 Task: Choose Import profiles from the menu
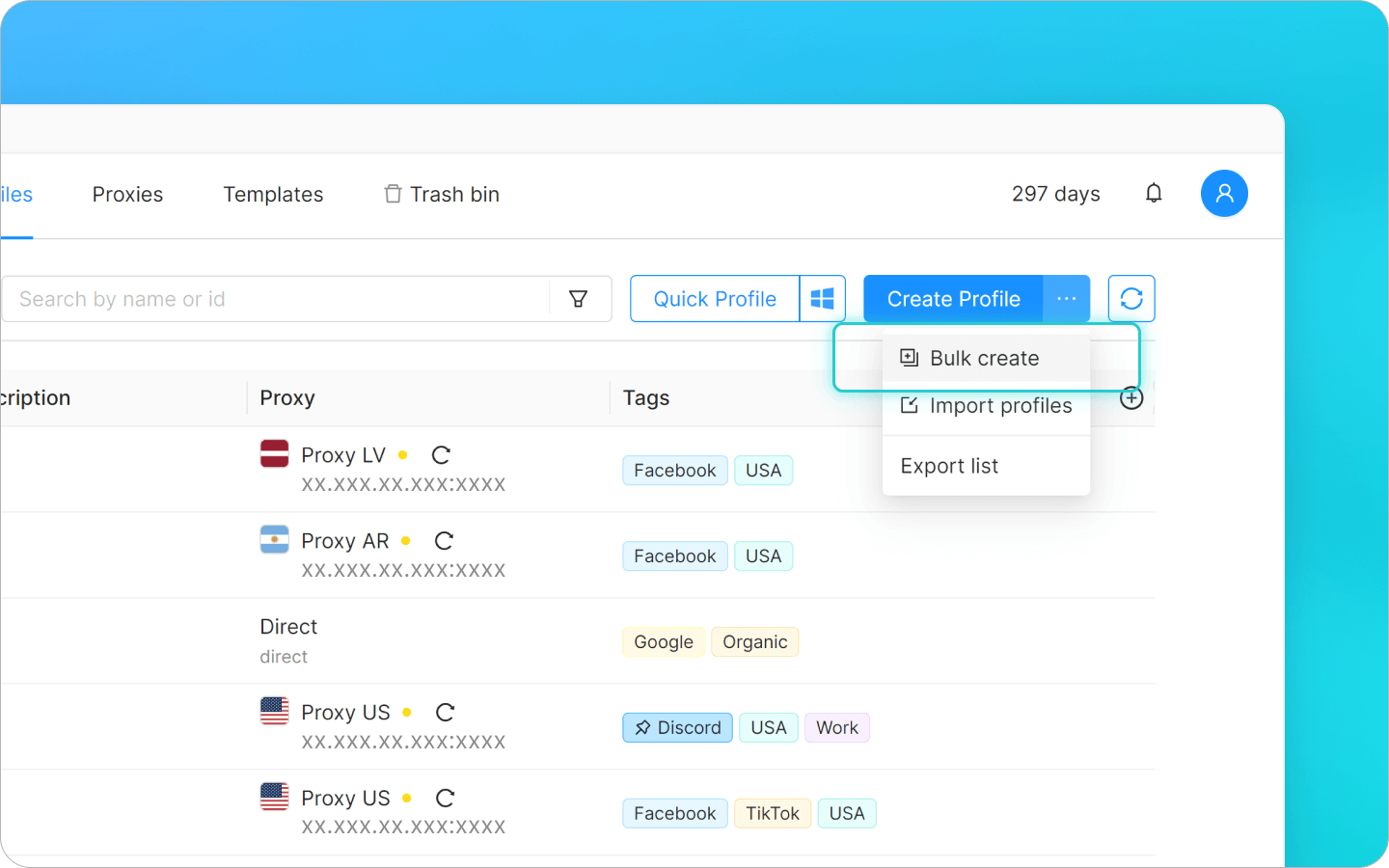(1000, 405)
